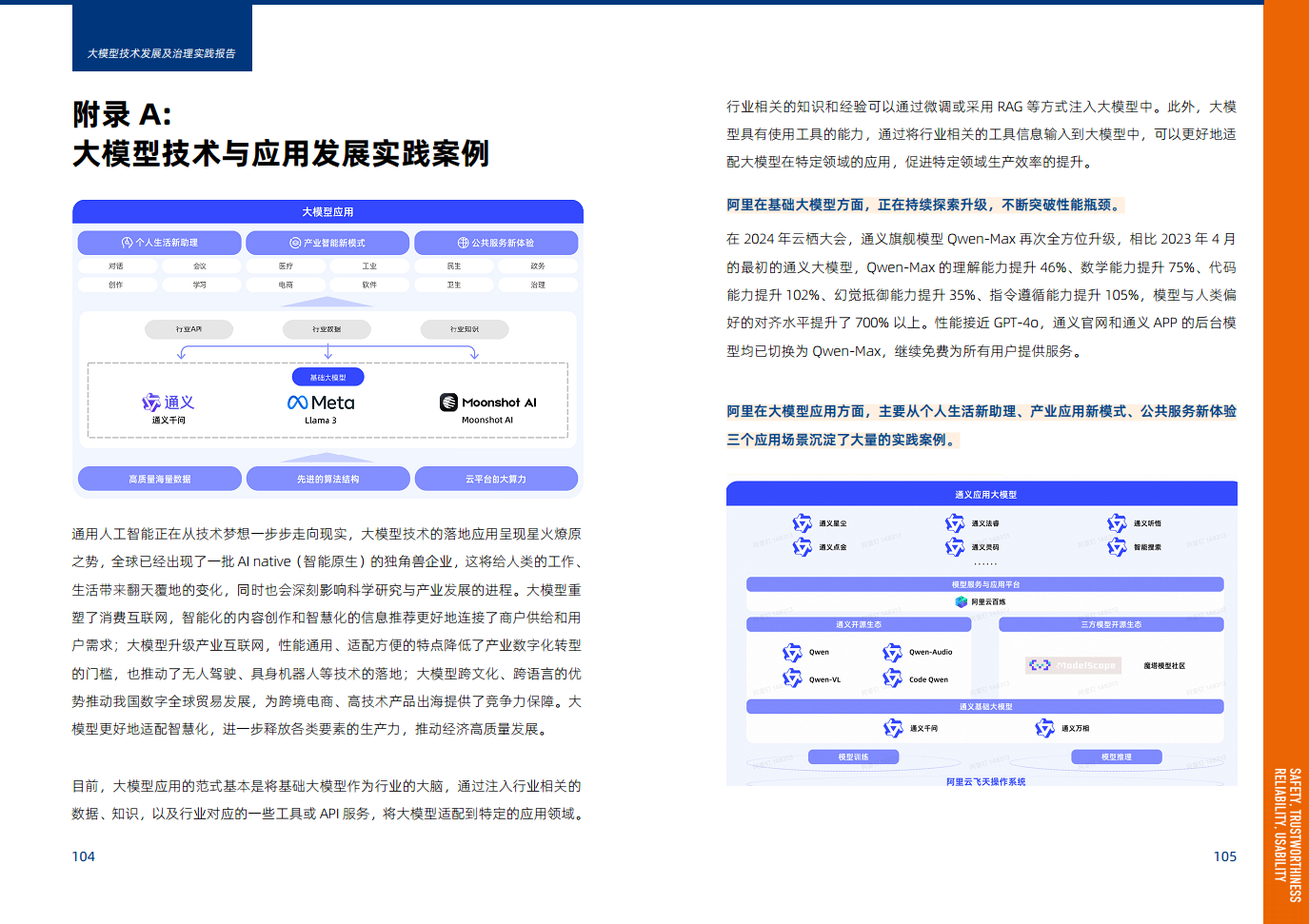Image resolution: width=1309 pixels, height=924 pixels.
Task: Click the heading 大模型技术与应用发展实践案例
Action: point(281,153)
